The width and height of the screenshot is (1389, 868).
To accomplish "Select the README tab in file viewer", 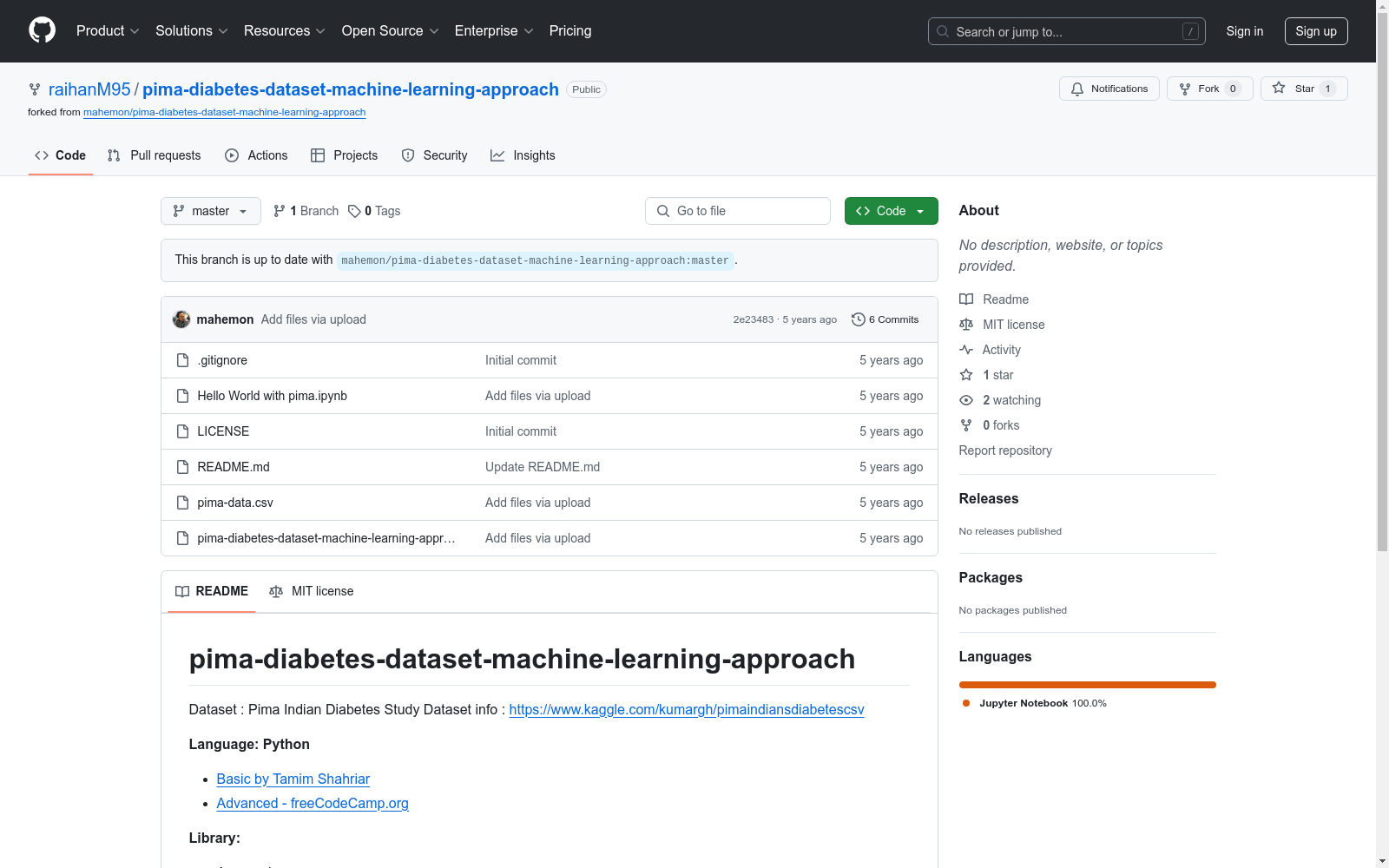I will point(212,591).
